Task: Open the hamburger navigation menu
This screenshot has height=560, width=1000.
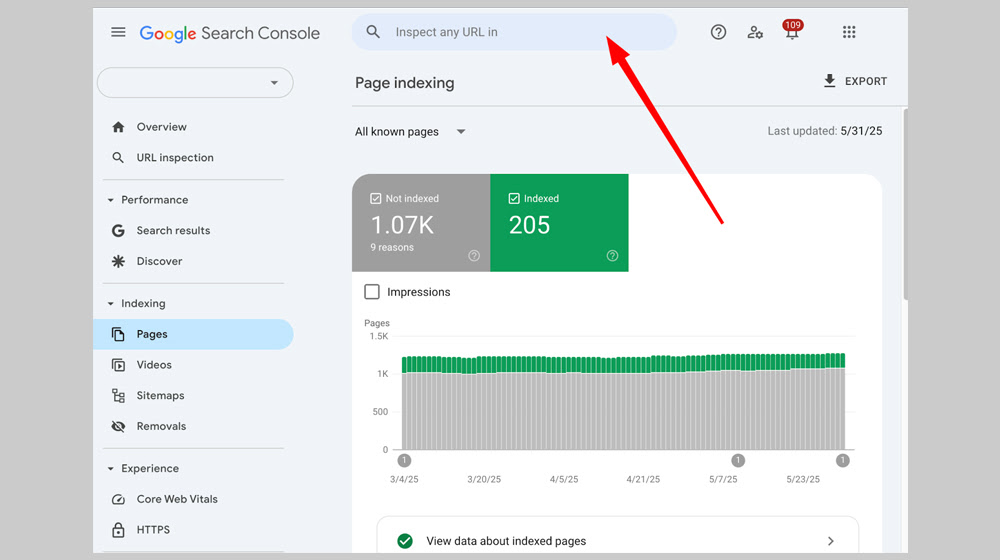Action: pos(118,32)
